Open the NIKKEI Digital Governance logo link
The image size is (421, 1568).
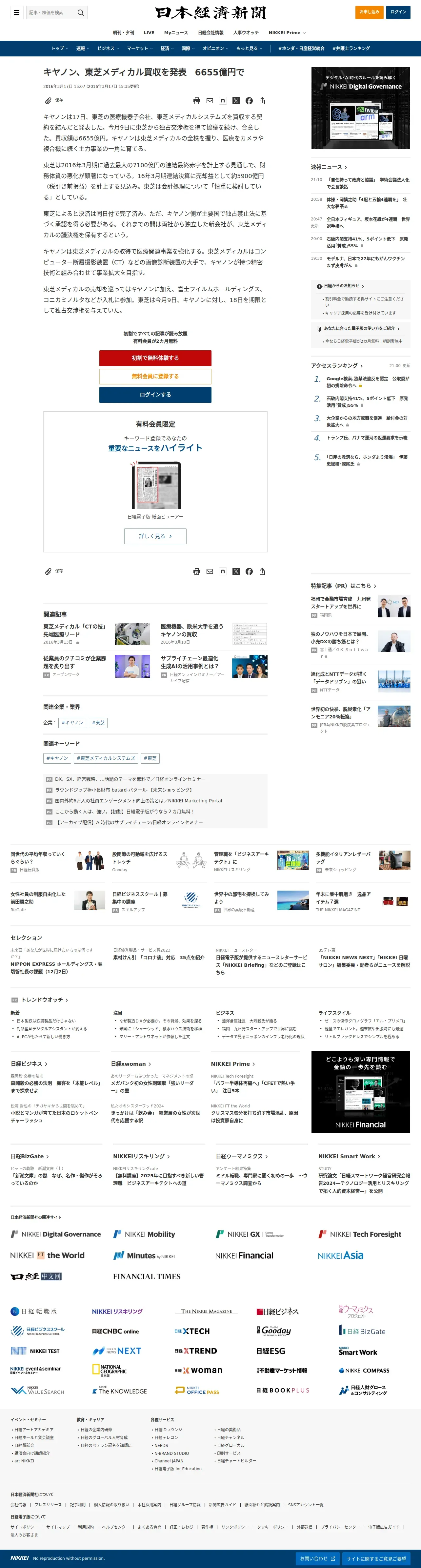click(x=56, y=1234)
